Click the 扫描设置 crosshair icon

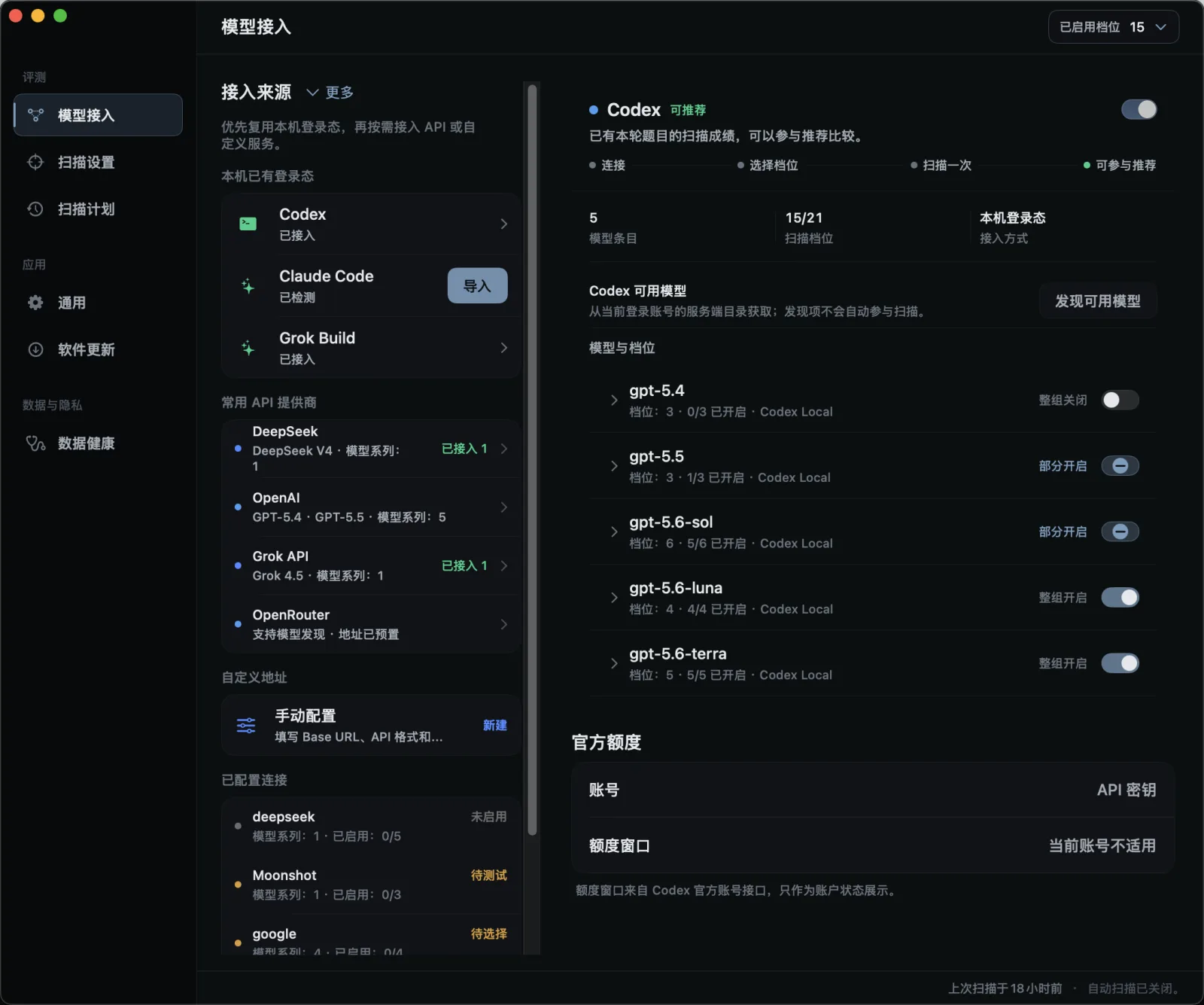click(x=35, y=162)
